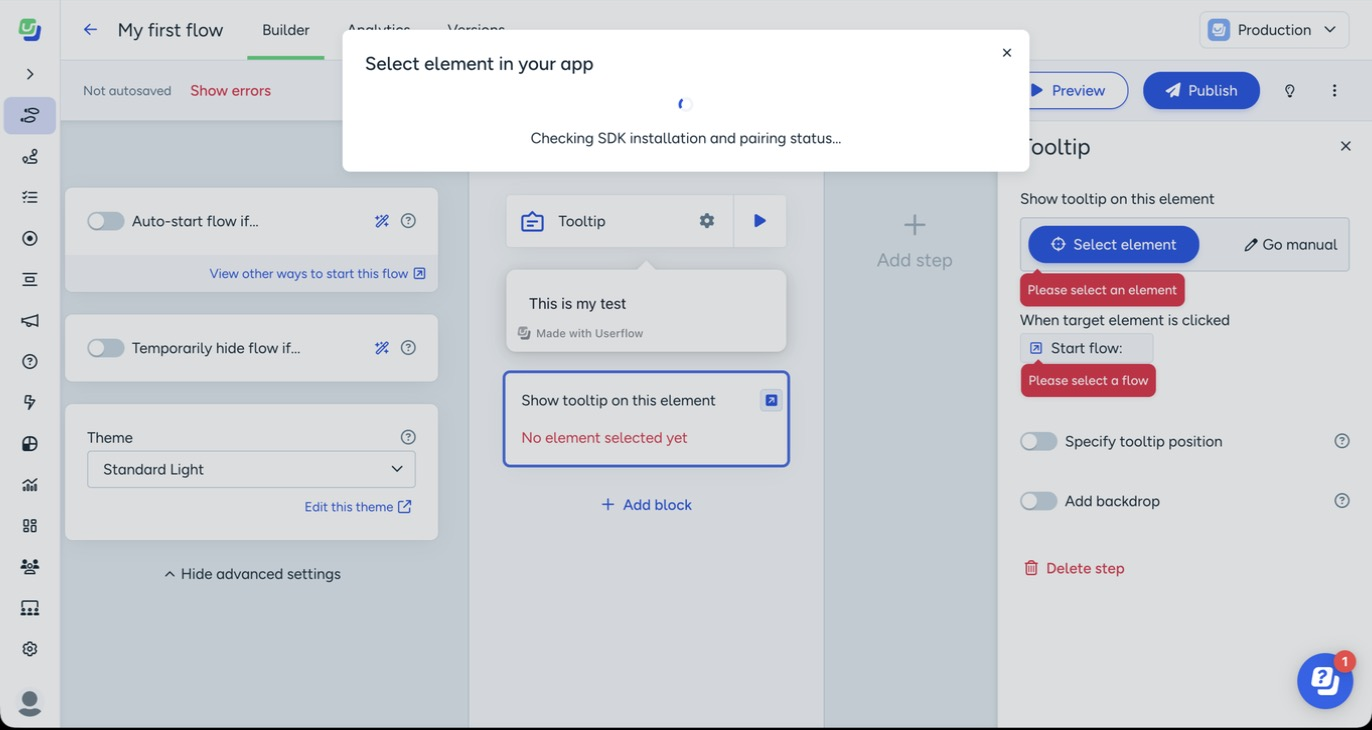Open the Standard Light theme dropdown
Viewport: 1372px width, 730px height.
point(251,469)
